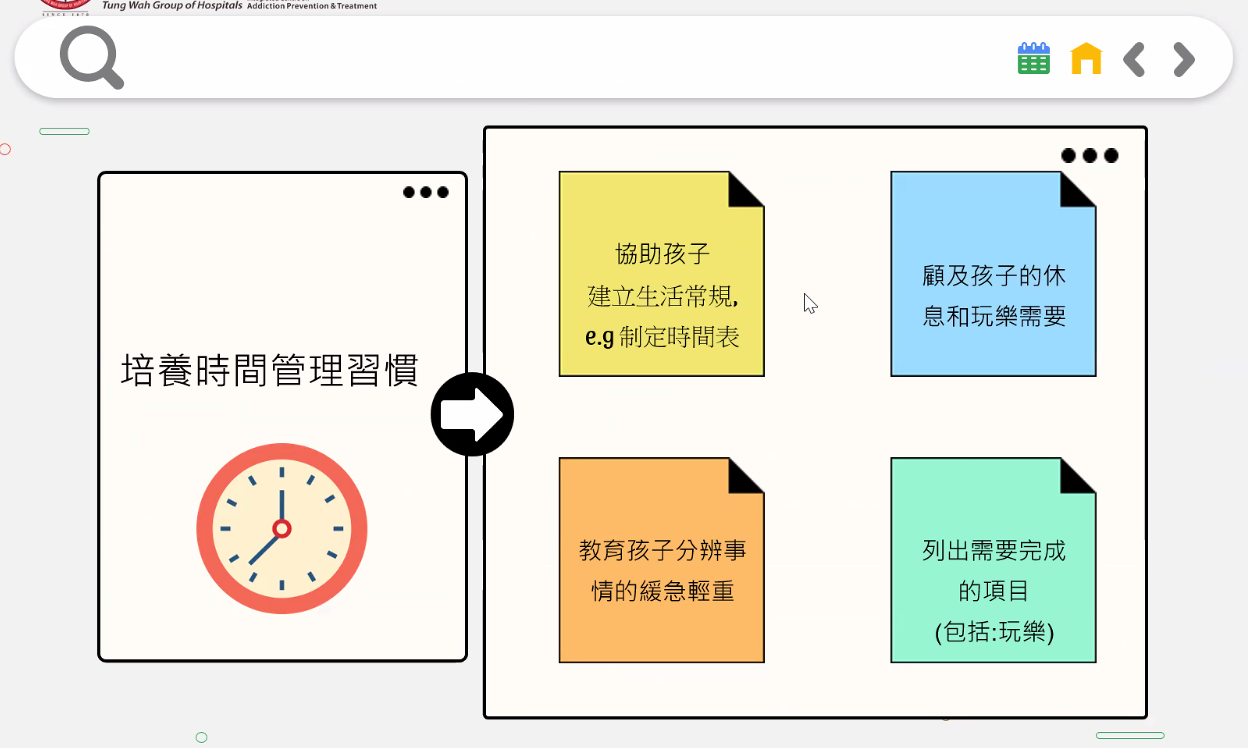Advance with the right chevron arrow

point(1184,59)
